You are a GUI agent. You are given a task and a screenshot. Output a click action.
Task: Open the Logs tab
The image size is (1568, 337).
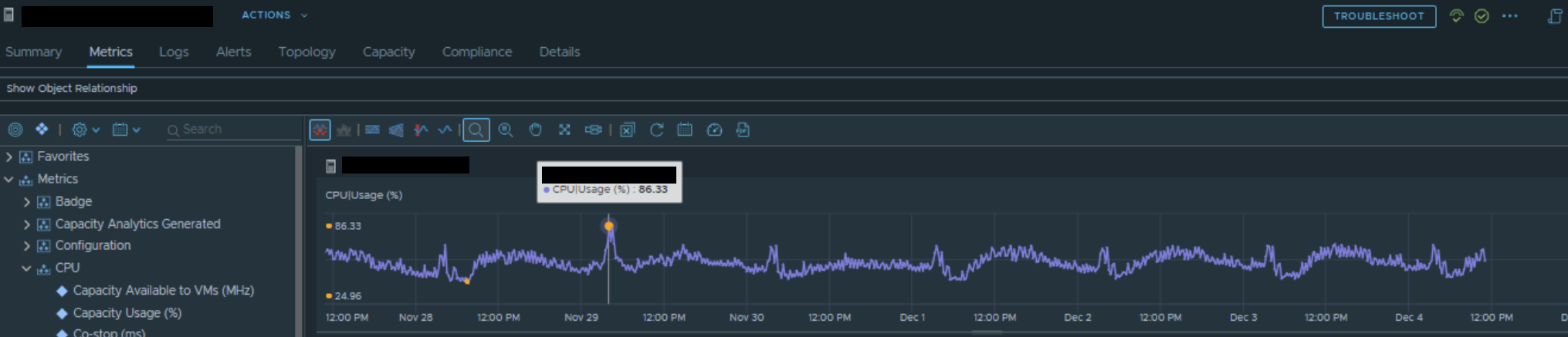[174, 52]
